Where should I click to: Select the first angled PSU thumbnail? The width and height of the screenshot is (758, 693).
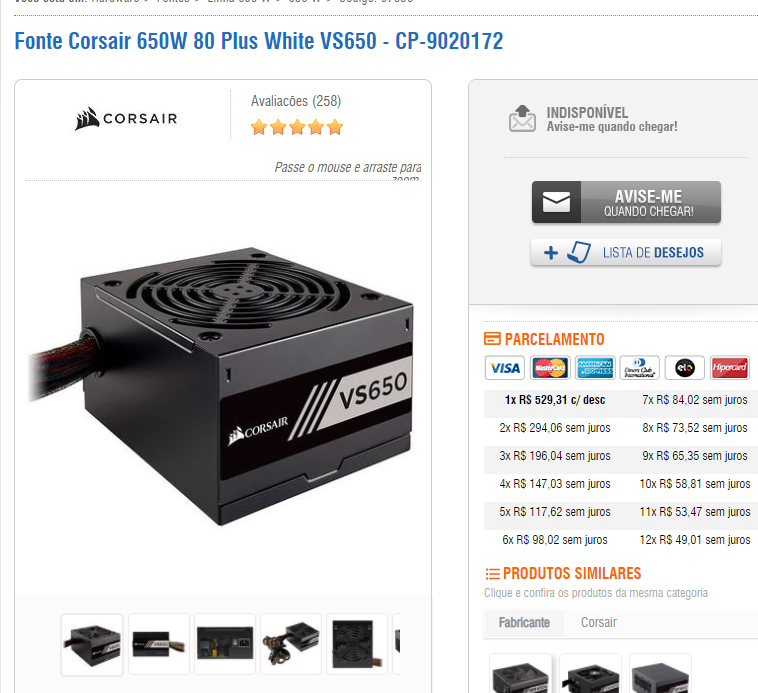92,645
